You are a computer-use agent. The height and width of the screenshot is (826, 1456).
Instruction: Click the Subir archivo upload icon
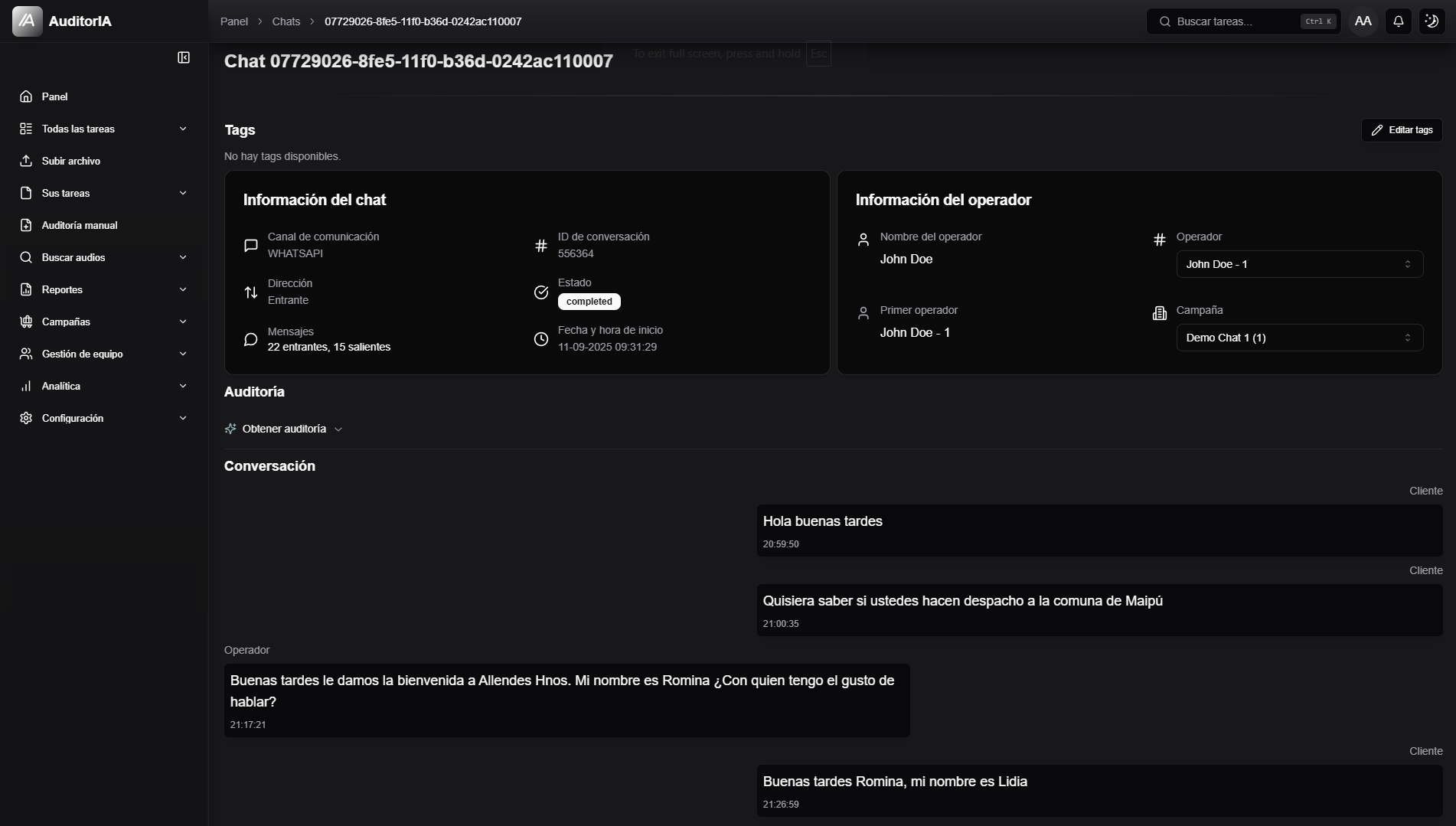tap(26, 161)
